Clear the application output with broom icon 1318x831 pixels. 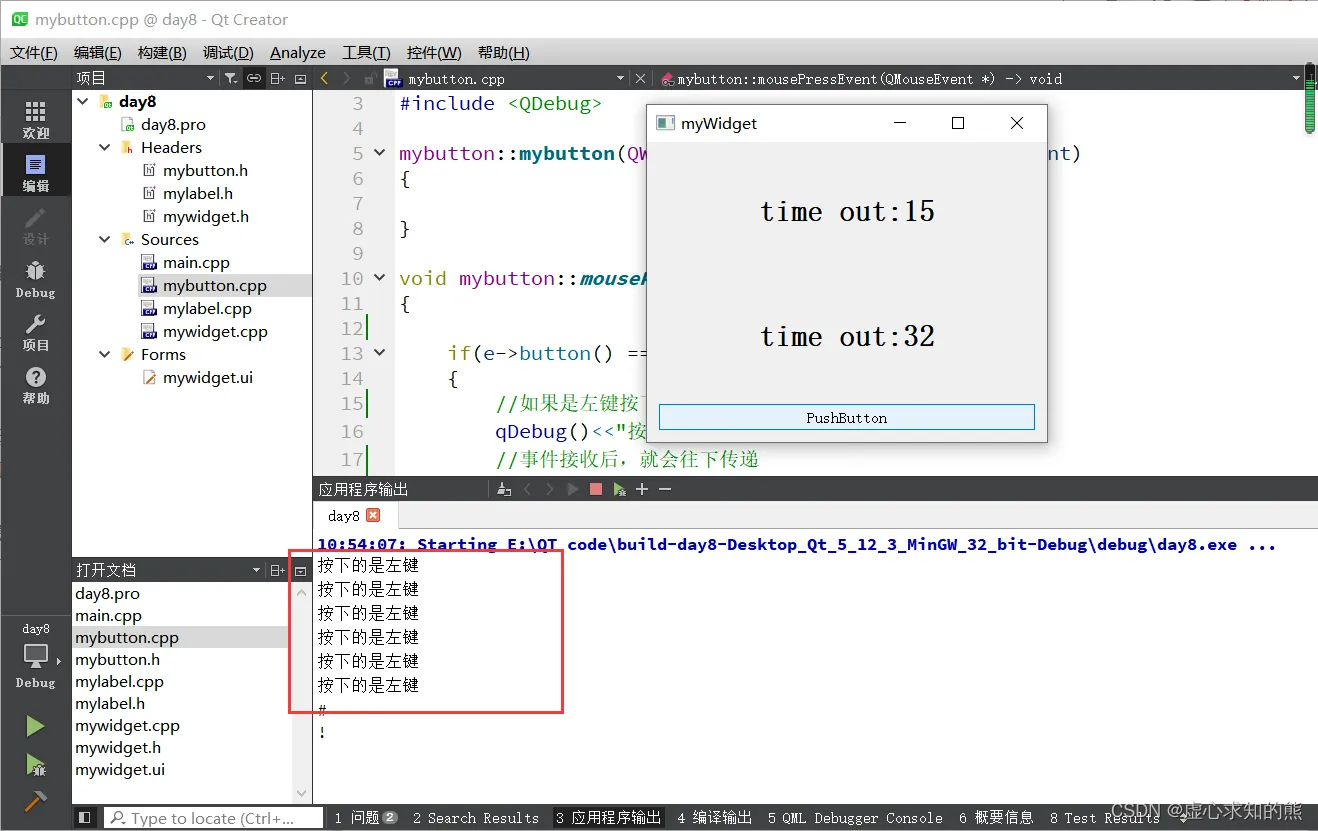pyautogui.click(x=504, y=489)
